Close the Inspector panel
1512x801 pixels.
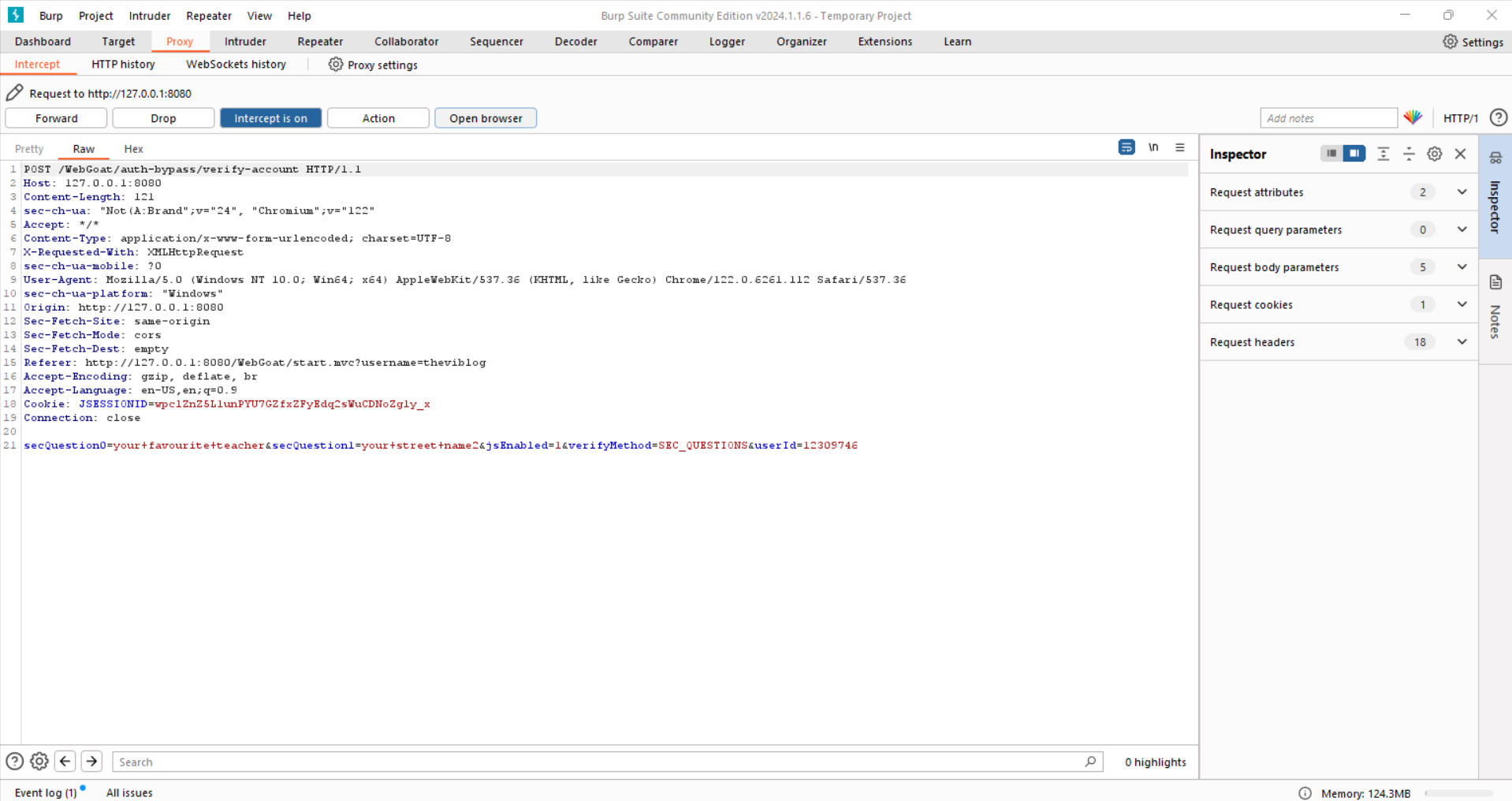(1461, 154)
